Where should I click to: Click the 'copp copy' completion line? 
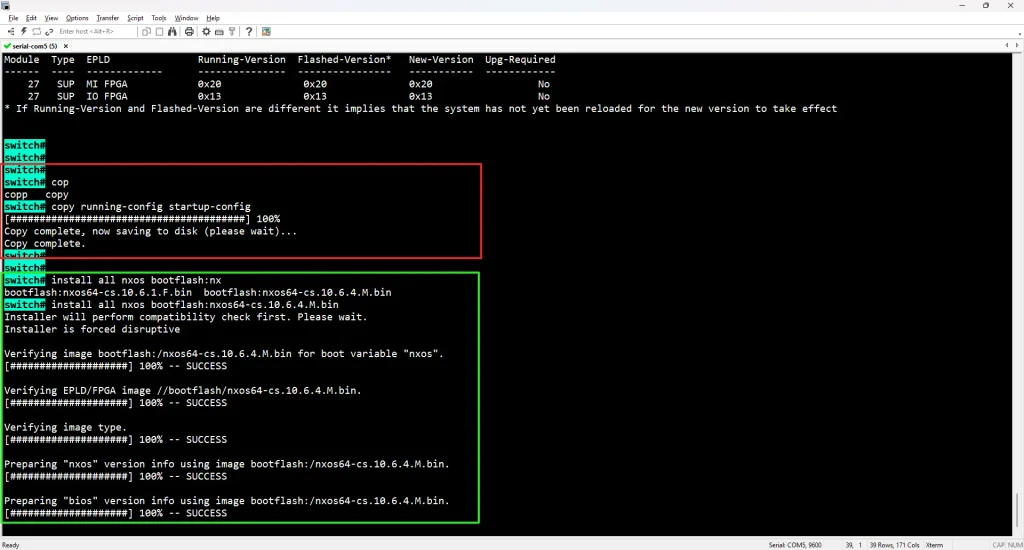[x=36, y=195]
